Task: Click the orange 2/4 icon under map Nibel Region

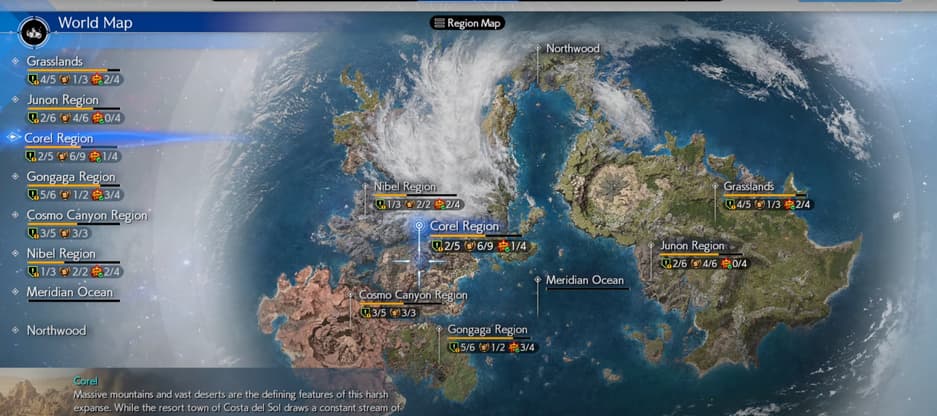Action: [x=440, y=205]
